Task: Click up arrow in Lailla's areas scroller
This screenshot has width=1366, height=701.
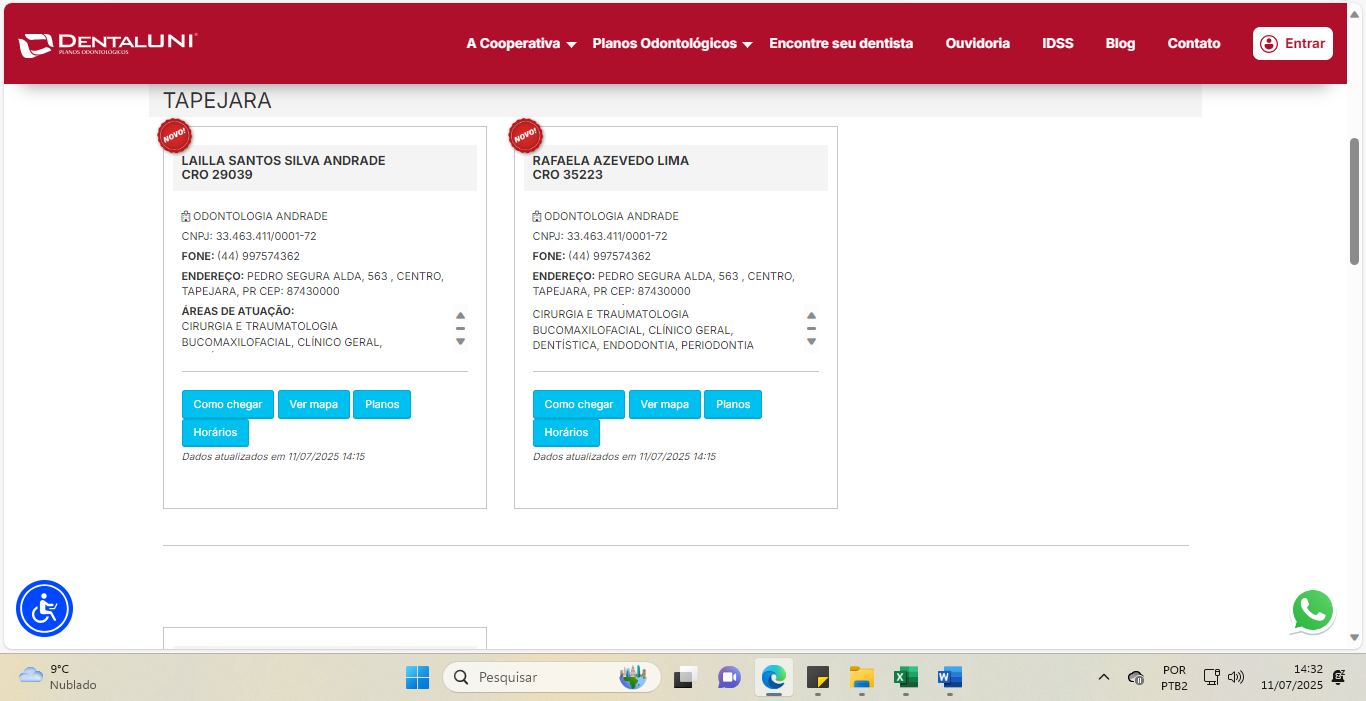Action: (460, 315)
